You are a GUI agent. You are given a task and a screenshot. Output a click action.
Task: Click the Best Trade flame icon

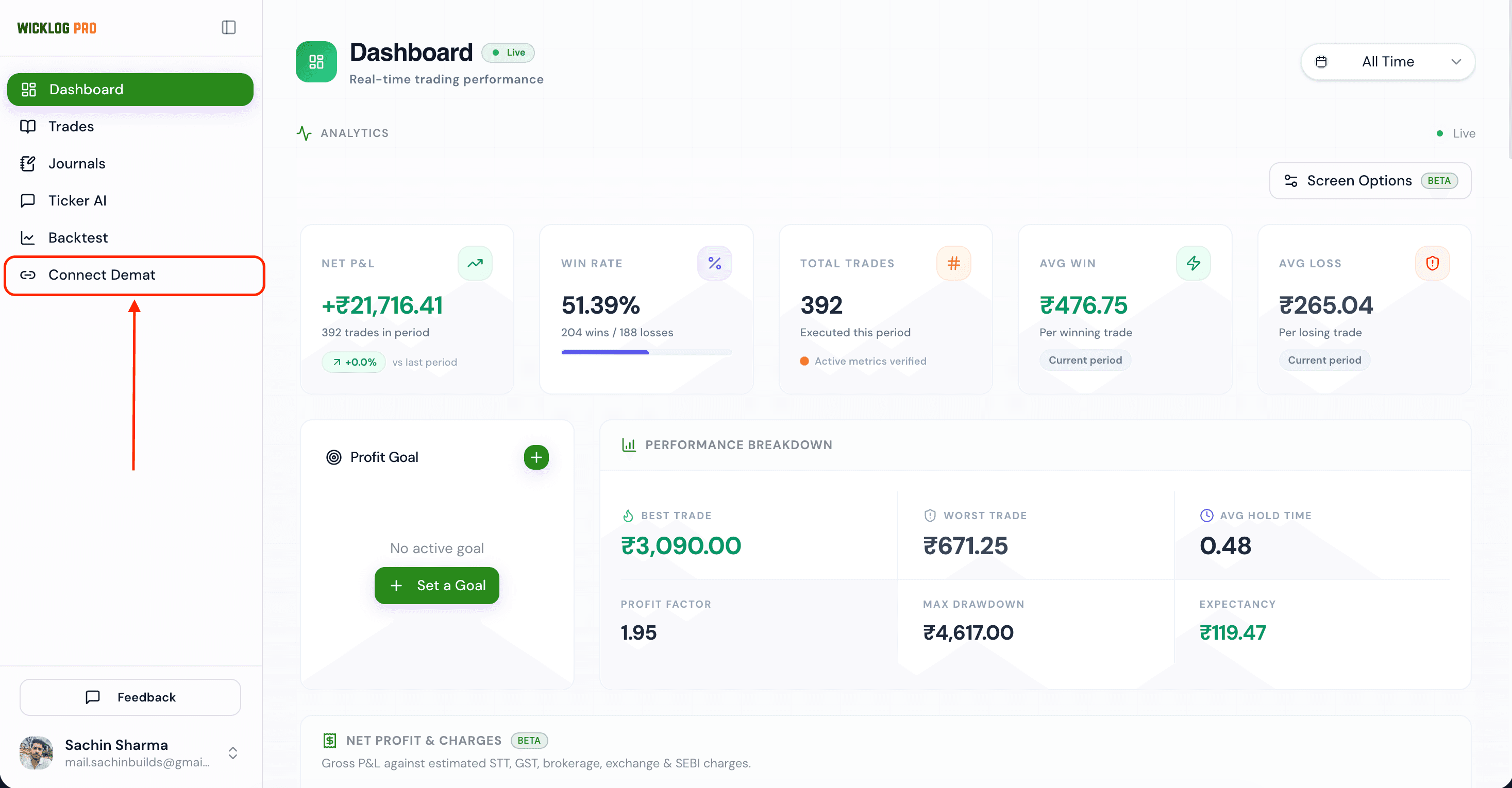[x=628, y=515]
